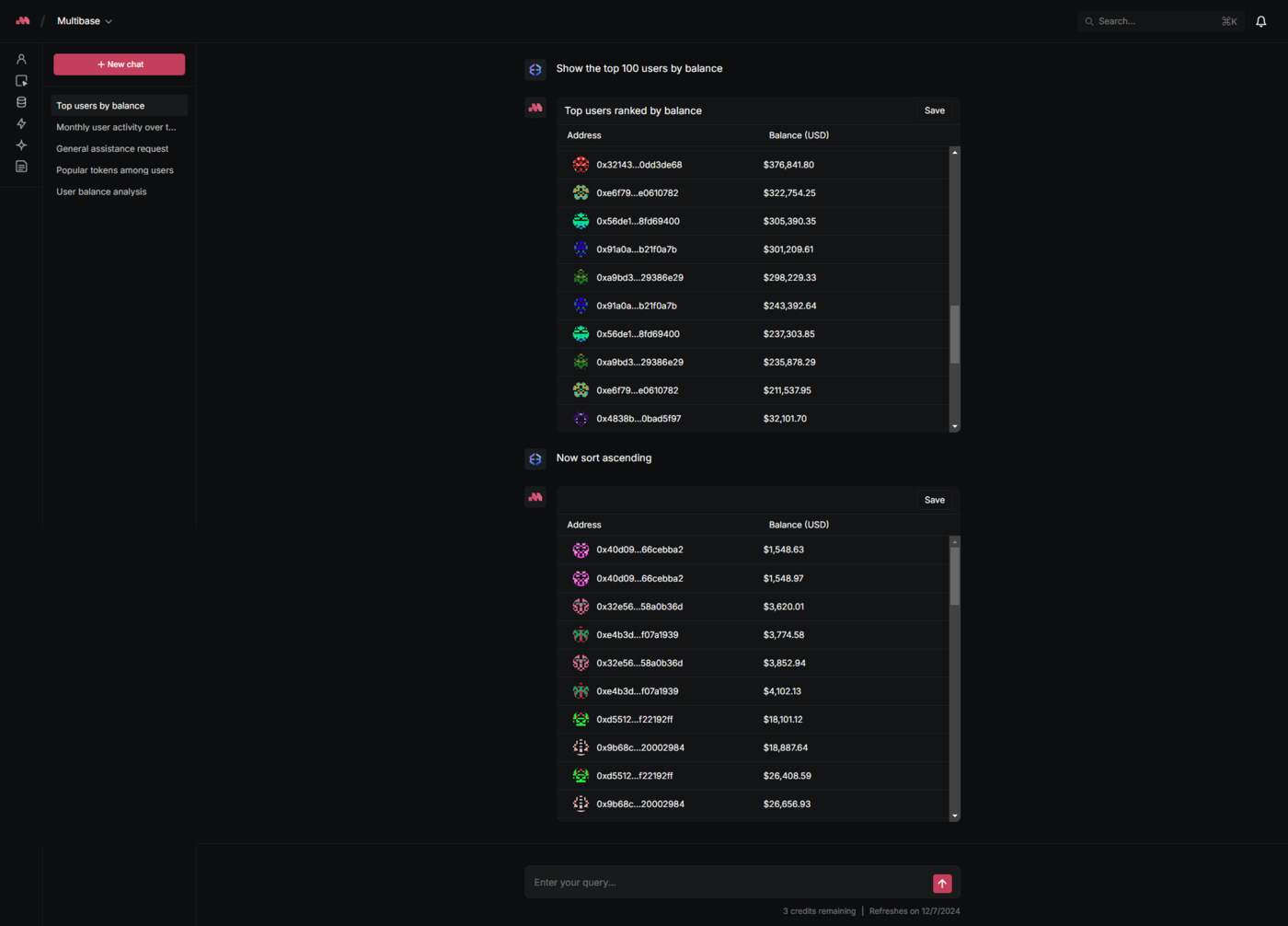Click avatar in the $18,887.64 row
The height and width of the screenshot is (926, 1288).
581,747
